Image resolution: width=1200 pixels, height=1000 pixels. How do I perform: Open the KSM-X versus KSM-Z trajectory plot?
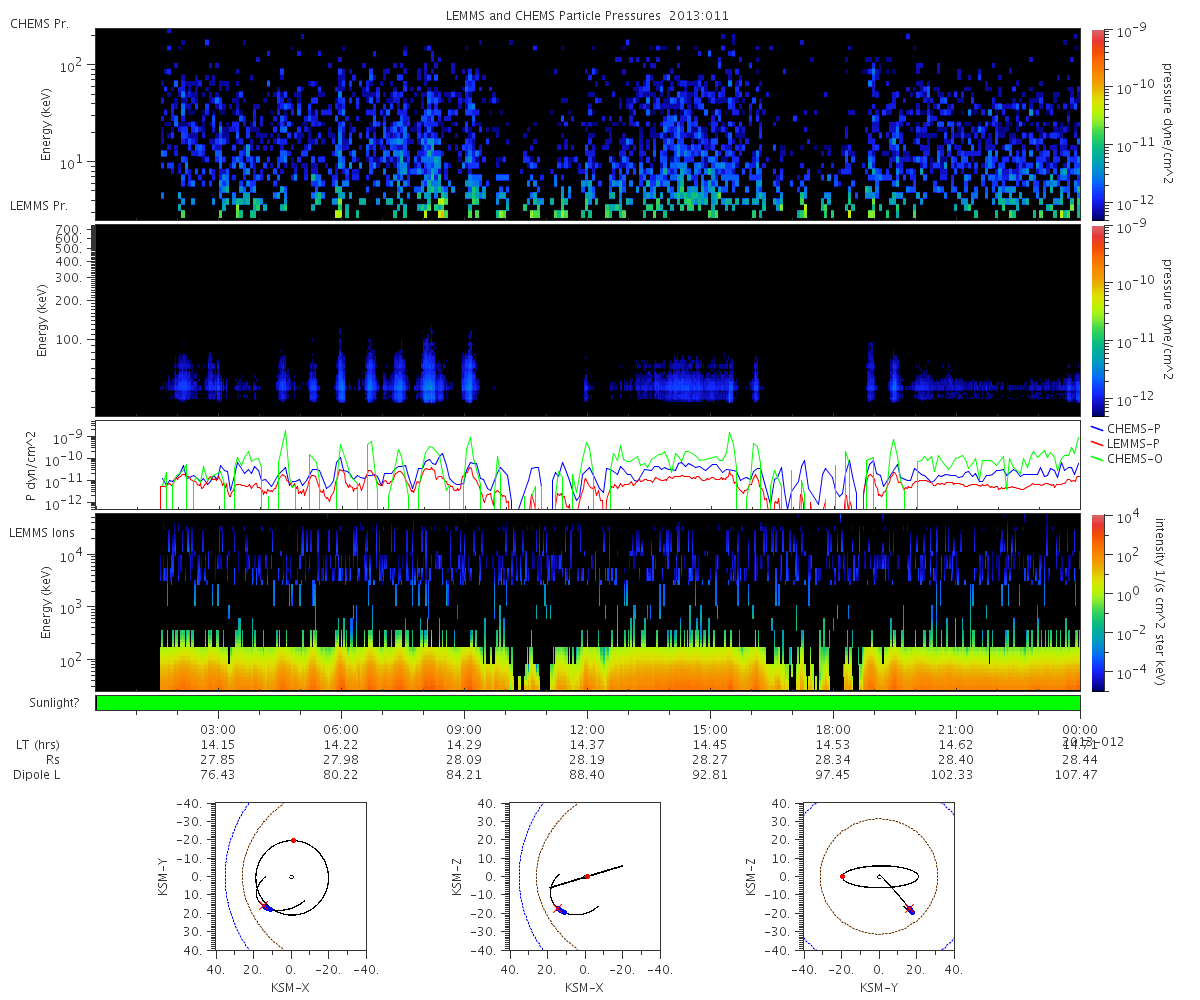[585, 875]
